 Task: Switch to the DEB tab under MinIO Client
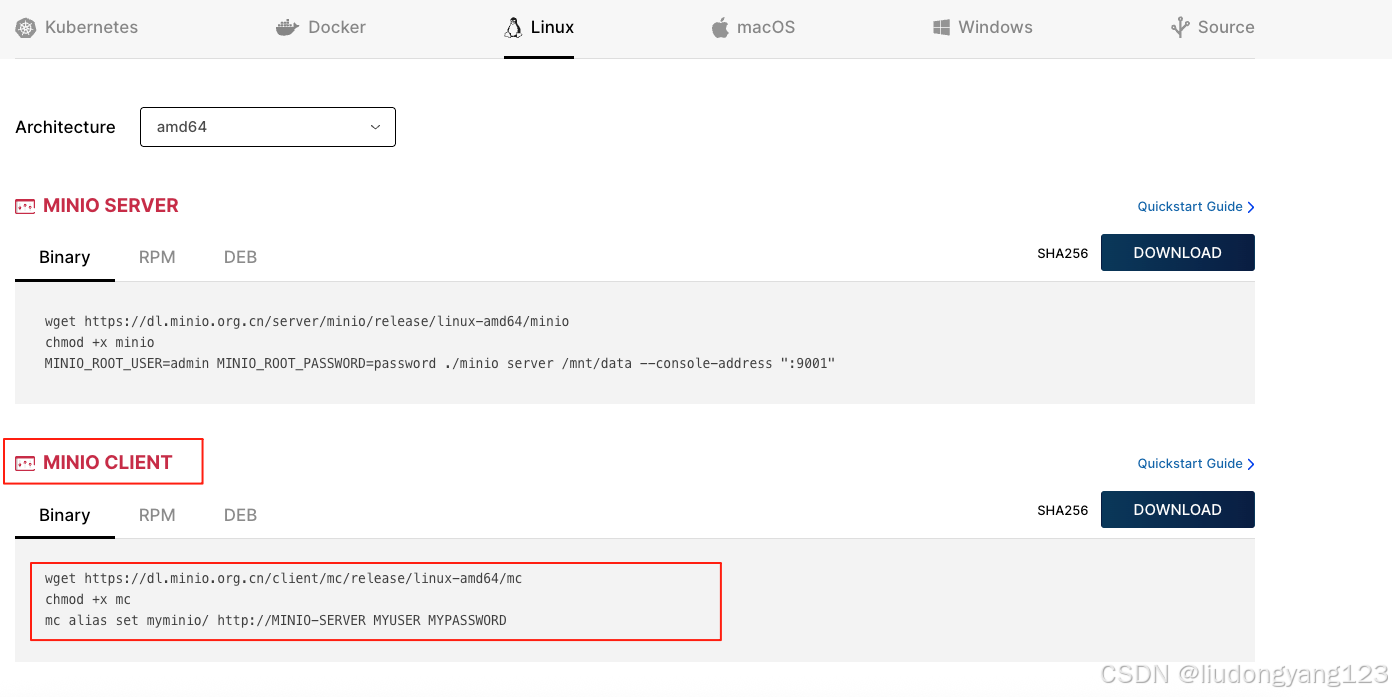click(240, 514)
